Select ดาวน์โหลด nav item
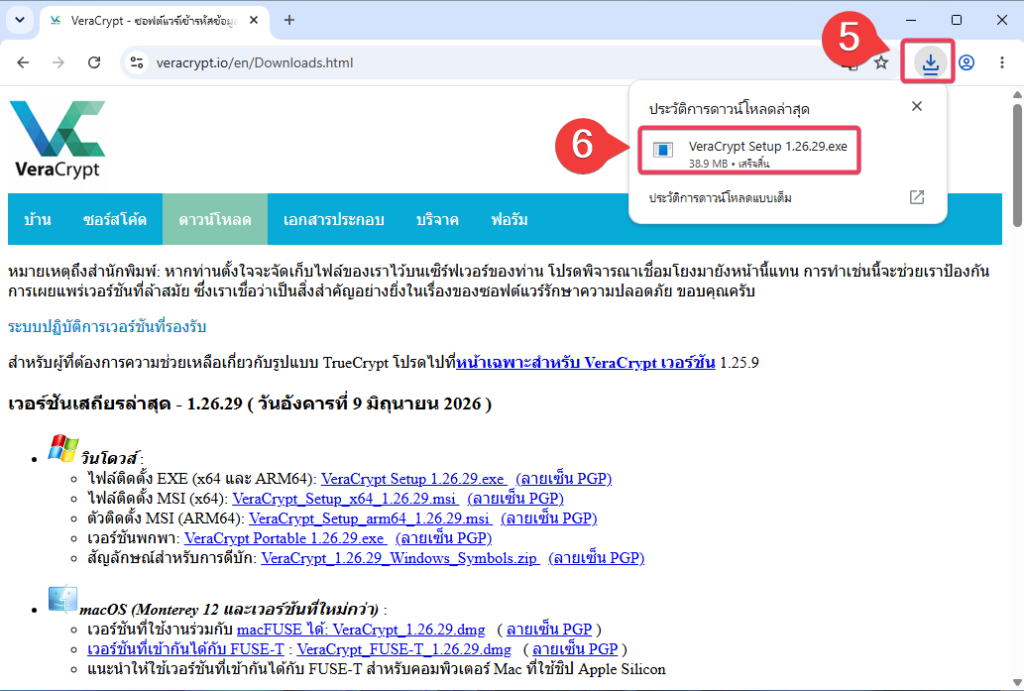 (215, 219)
